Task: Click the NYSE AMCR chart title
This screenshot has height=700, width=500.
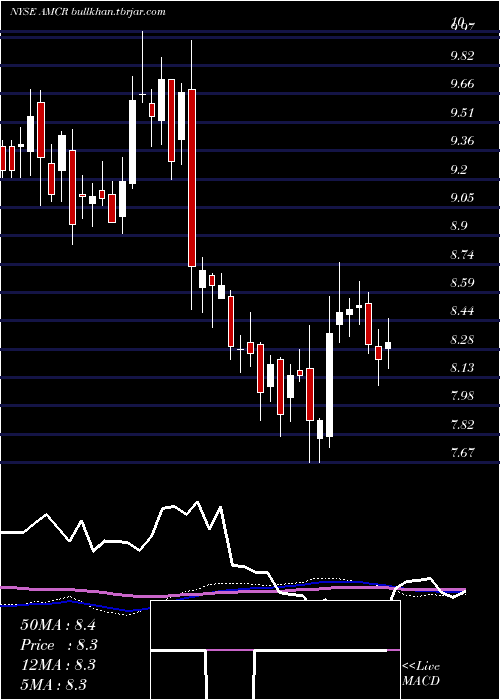Action: (x=39, y=12)
